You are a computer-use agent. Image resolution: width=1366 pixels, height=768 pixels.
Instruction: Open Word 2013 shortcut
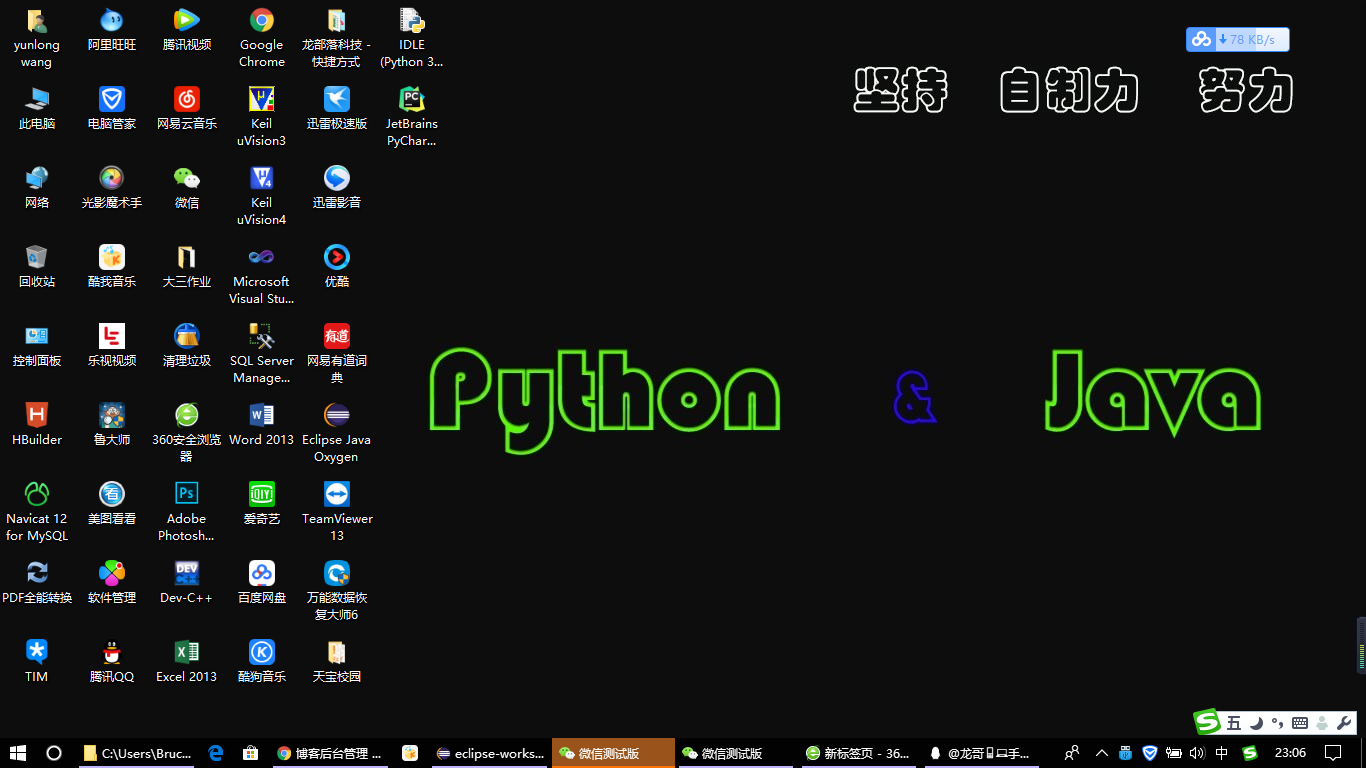[x=262, y=425]
